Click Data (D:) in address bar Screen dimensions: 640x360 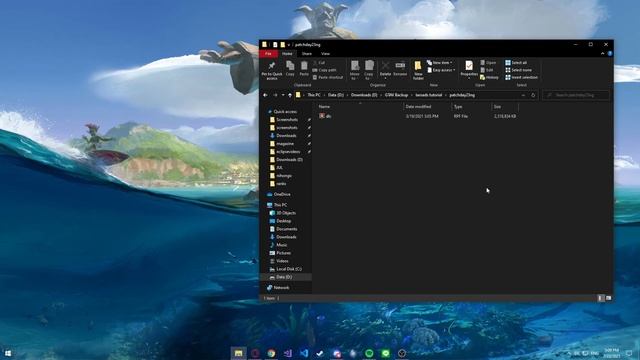336,95
